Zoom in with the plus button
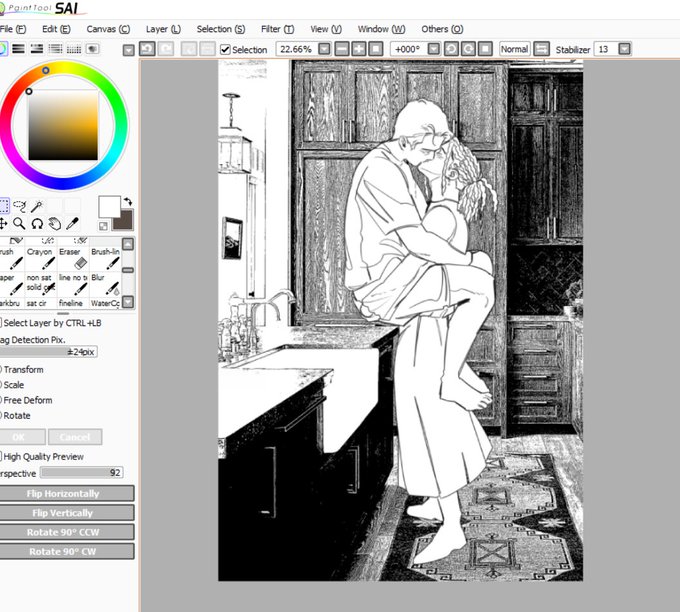Viewport: 680px width, 612px height. coord(359,49)
